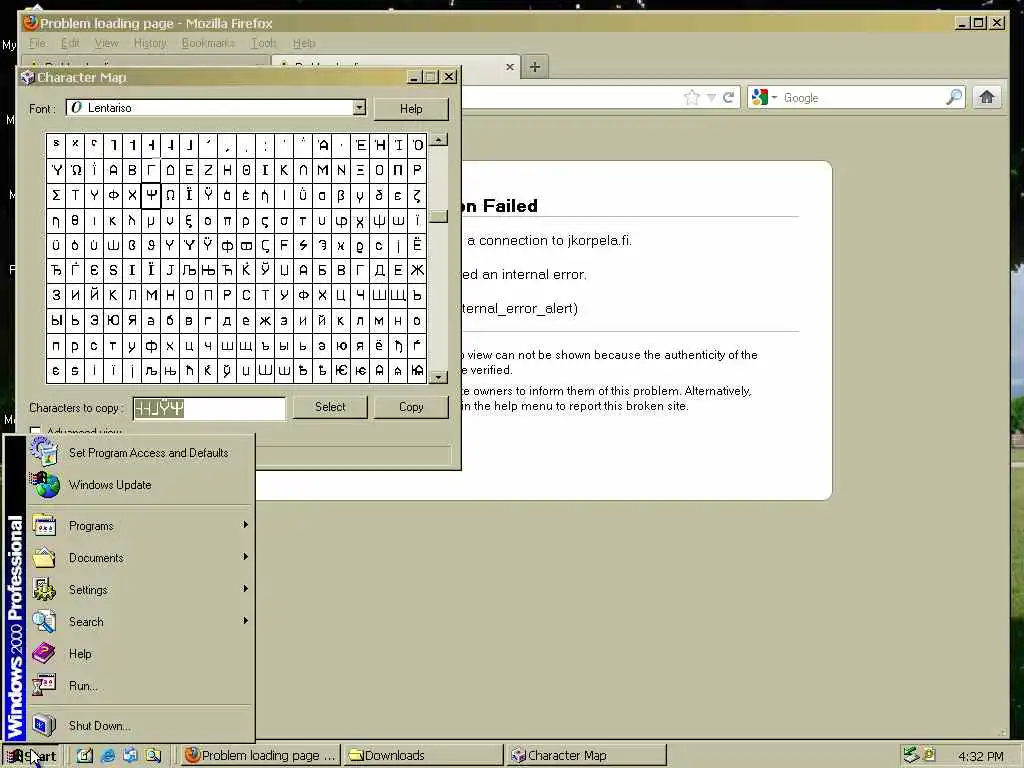1024x768 pixels.
Task: Click the Show Desktop quick launch icon
Action: click(85, 756)
